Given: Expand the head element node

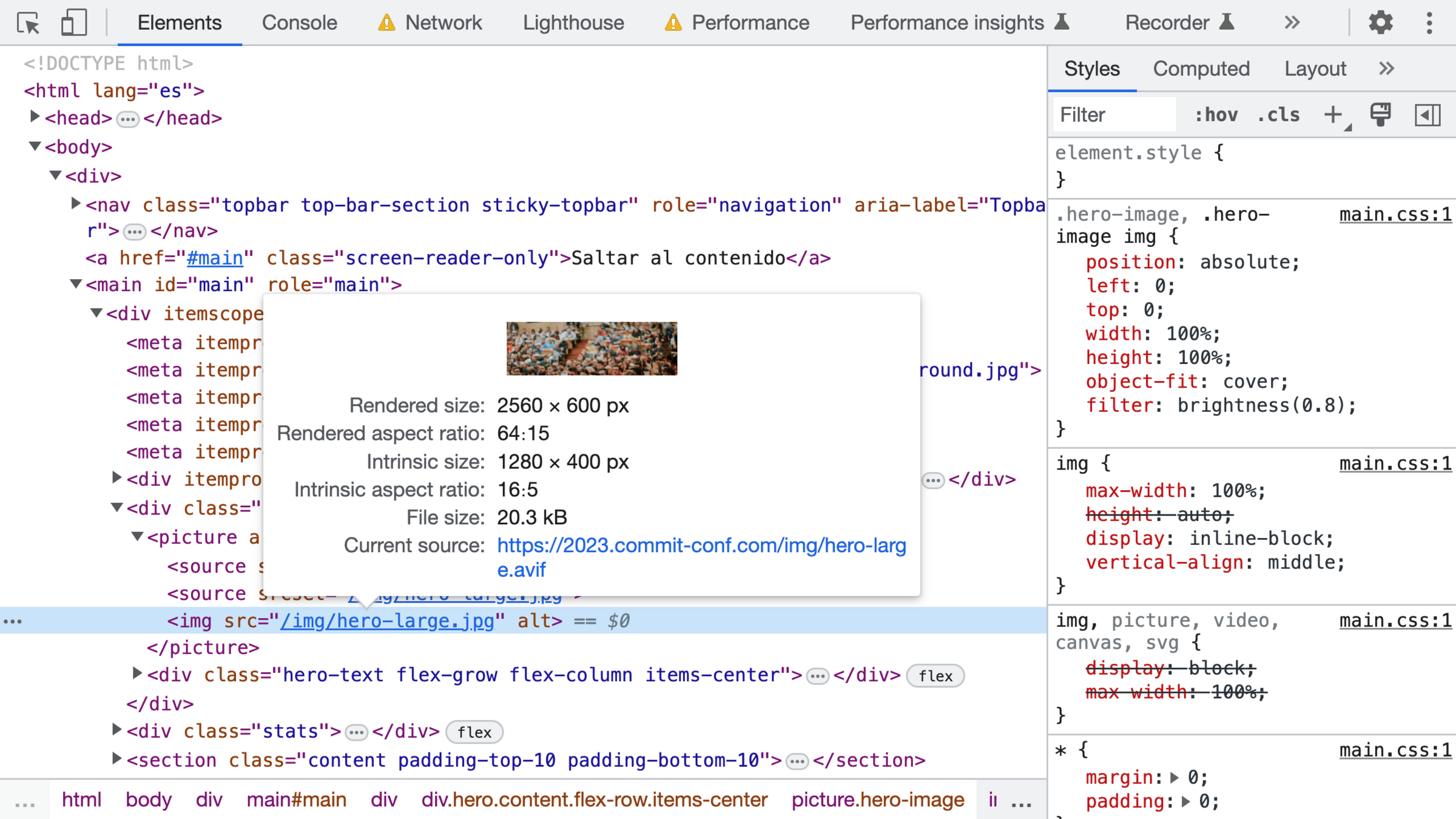Looking at the screenshot, I should pos(35,117).
